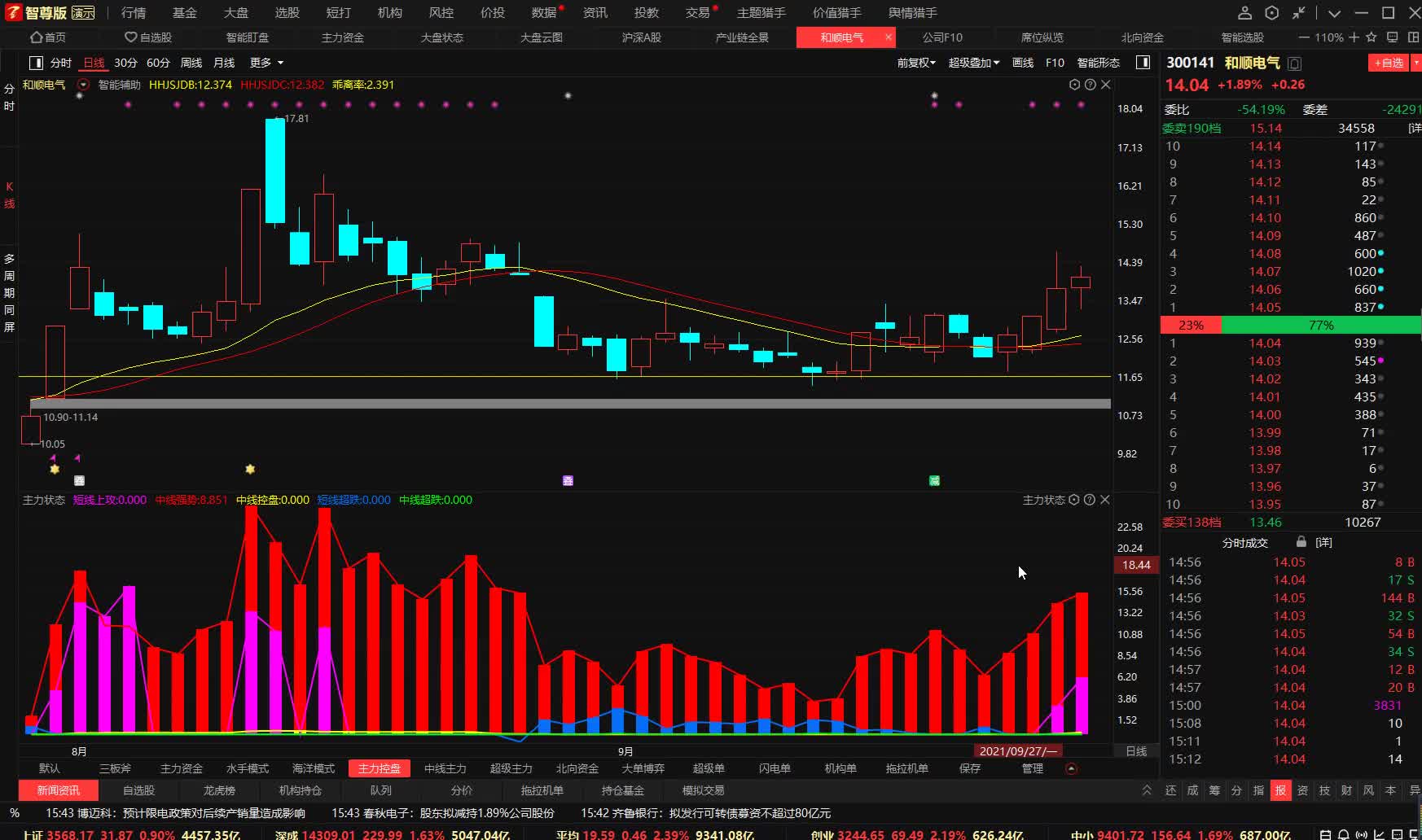This screenshot has height=840, width=1422.
Task: Click the monitor display icon beside star
Action: 1393,37
